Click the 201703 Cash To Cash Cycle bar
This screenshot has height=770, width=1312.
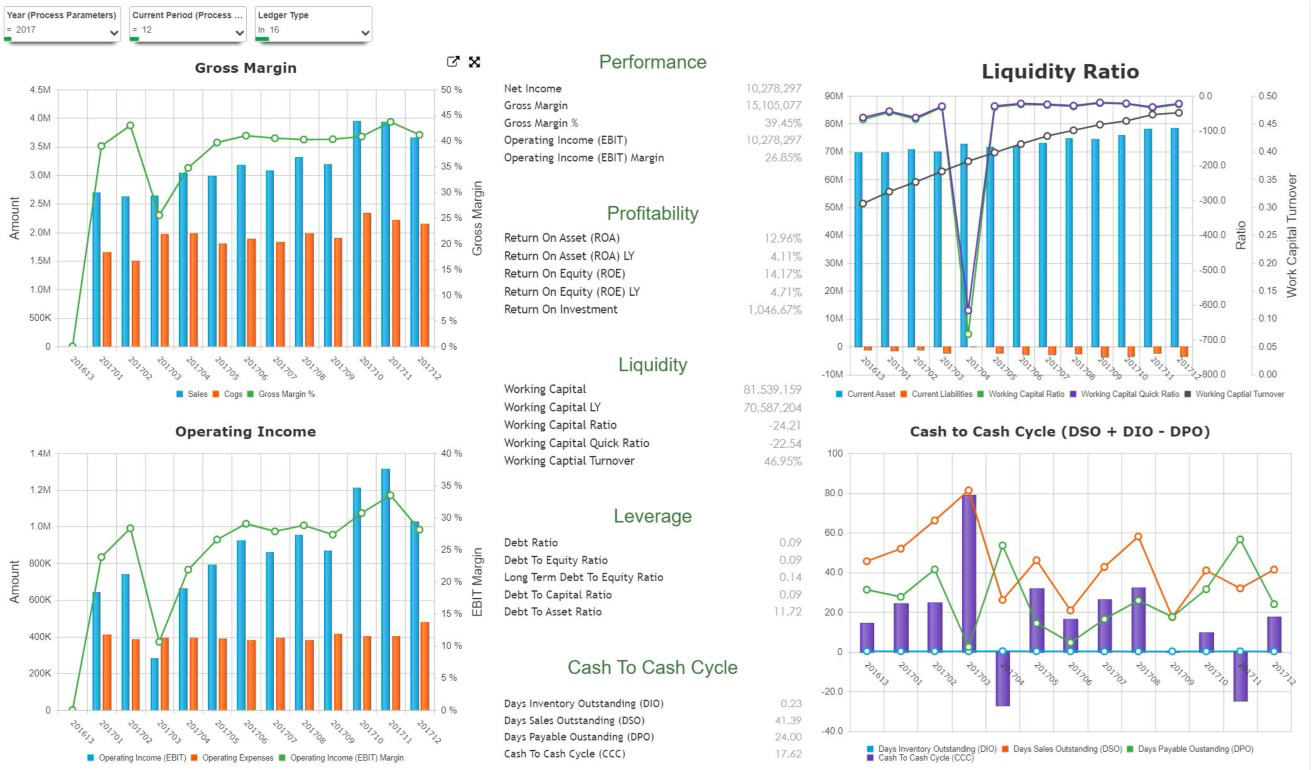click(969, 573)
